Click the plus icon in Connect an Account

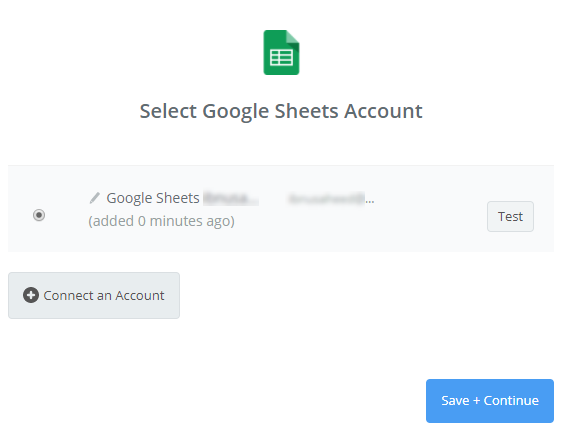click(x=31, y=295)
